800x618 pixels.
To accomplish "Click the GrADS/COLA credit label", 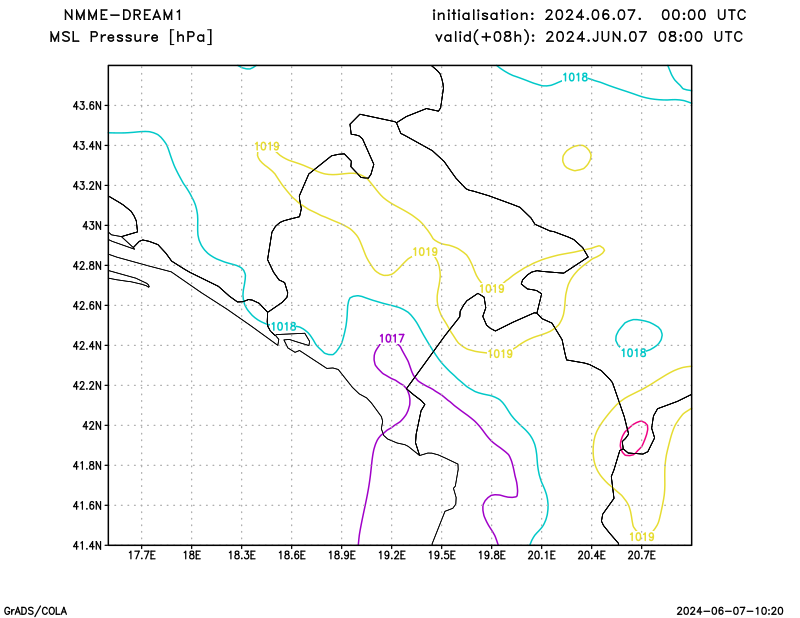I will [x=35, y=611].
